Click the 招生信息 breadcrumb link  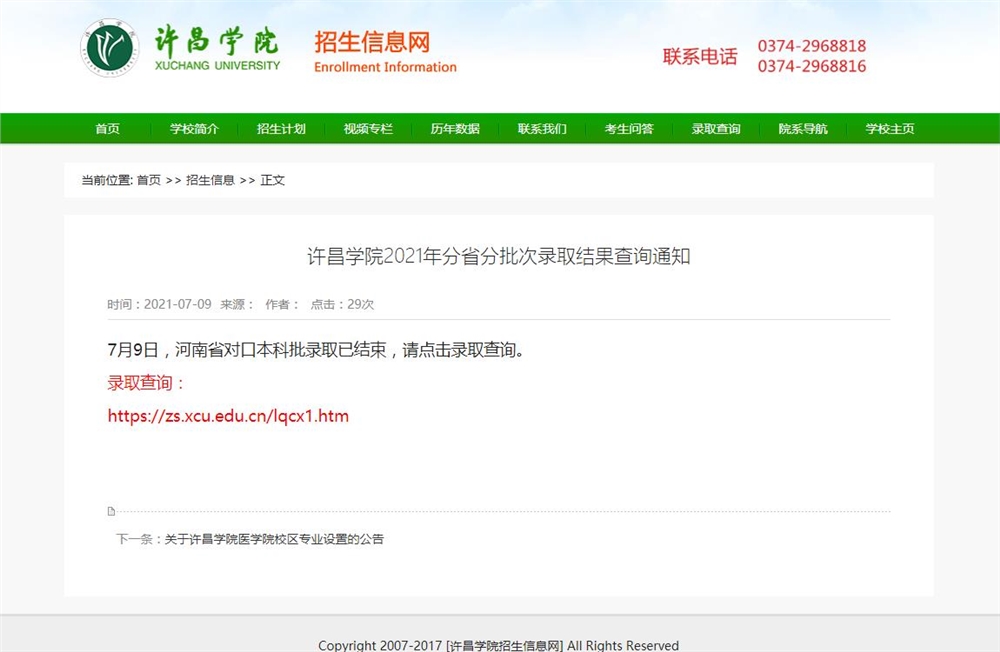[x=210, y=181]
